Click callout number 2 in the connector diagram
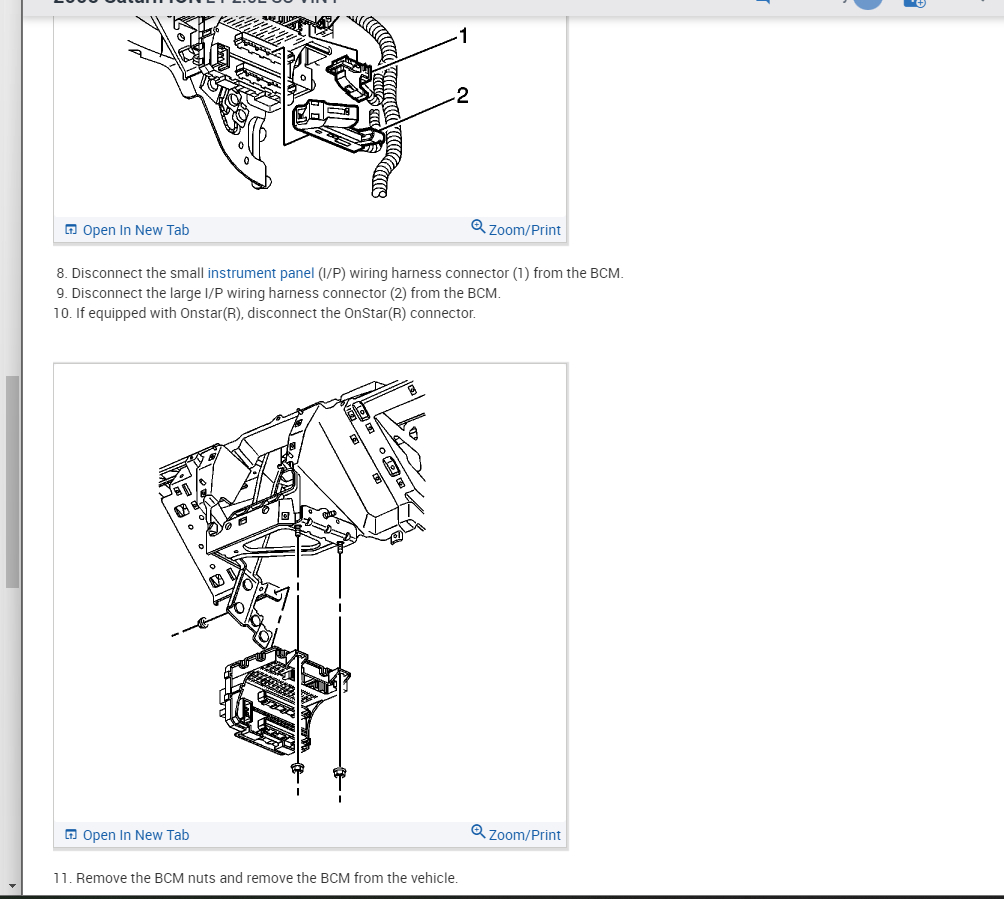Screen dimensions: 1004x899 (461, 96)
